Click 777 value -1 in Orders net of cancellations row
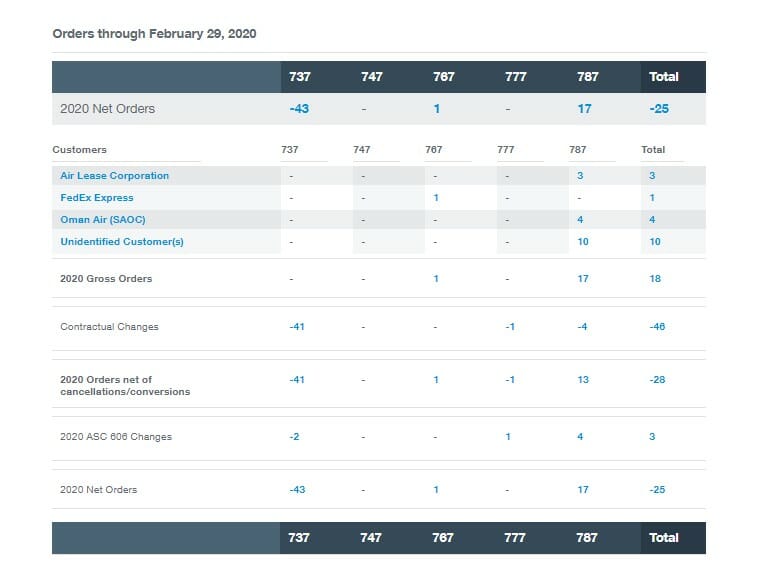Image resolution: width=758 pixels, height=568 pixels. click(x=510, y=380)
